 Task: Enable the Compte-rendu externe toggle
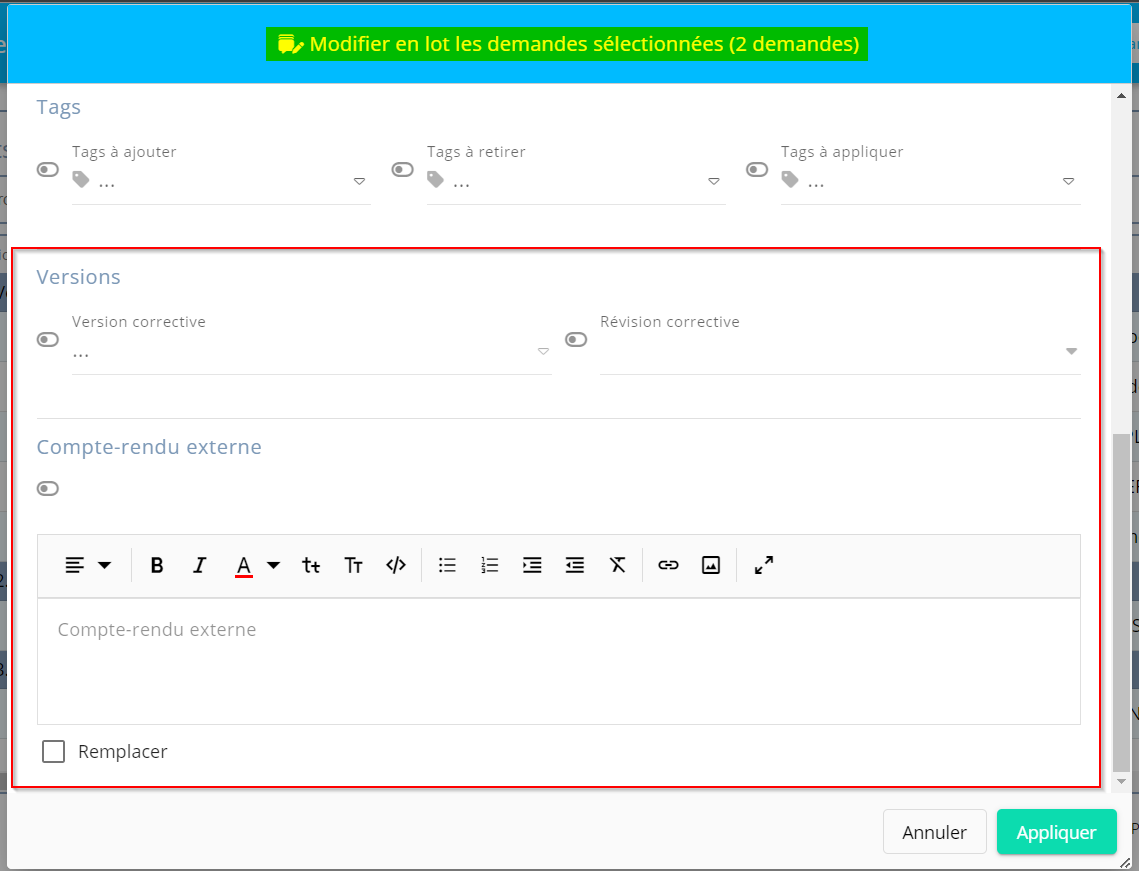48,488
